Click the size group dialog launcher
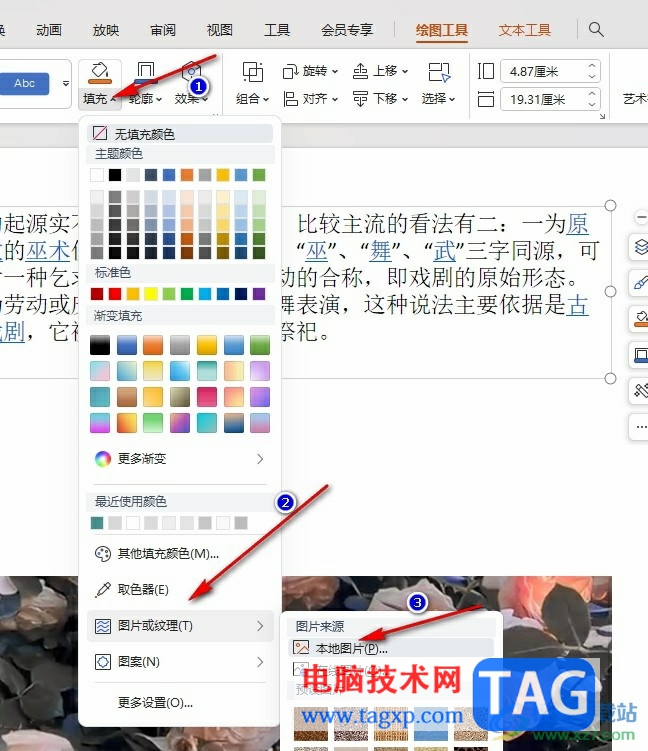648x751 pixels. pyautogui.click(x=602, y=116)
